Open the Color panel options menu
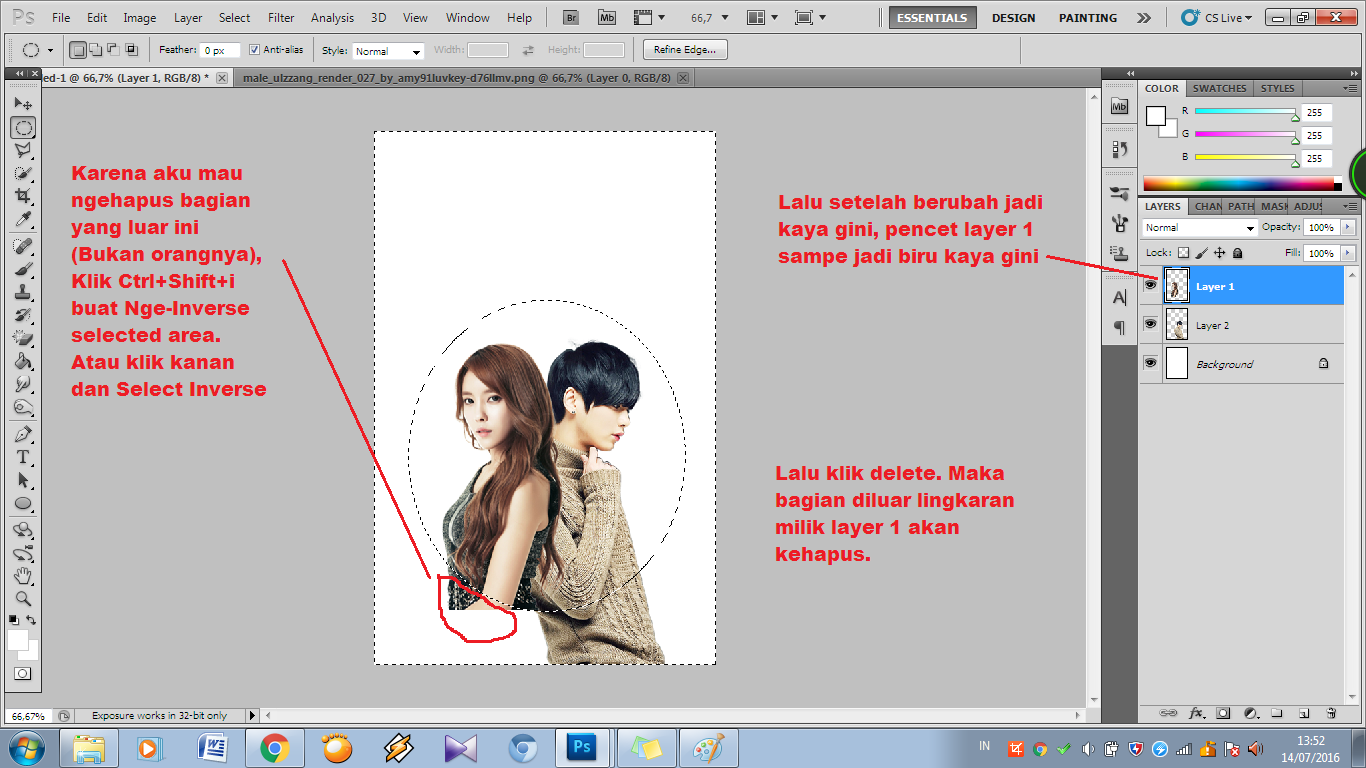1366x768 pixels. tap(1351, 88)
